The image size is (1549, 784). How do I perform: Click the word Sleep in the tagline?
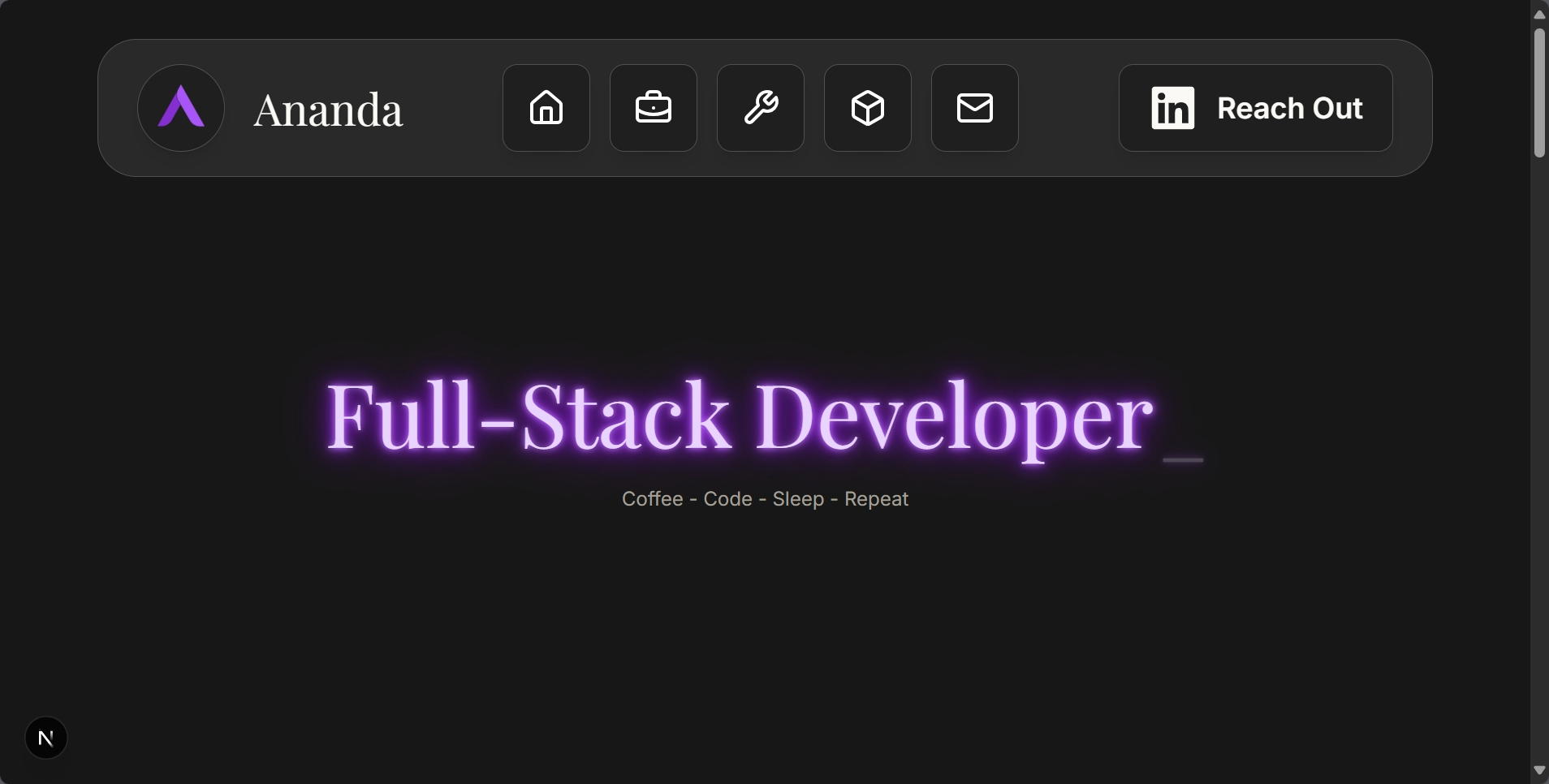(798, 499)
